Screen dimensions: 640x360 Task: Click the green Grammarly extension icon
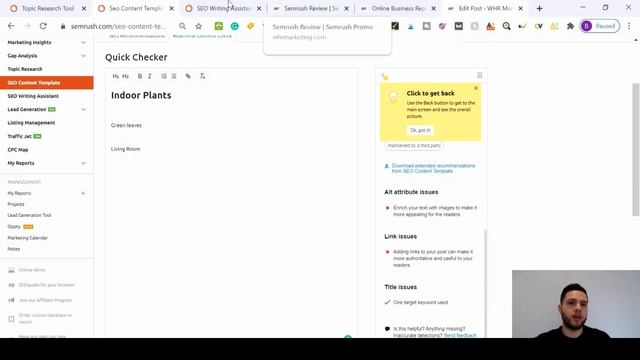pos(235,26)
